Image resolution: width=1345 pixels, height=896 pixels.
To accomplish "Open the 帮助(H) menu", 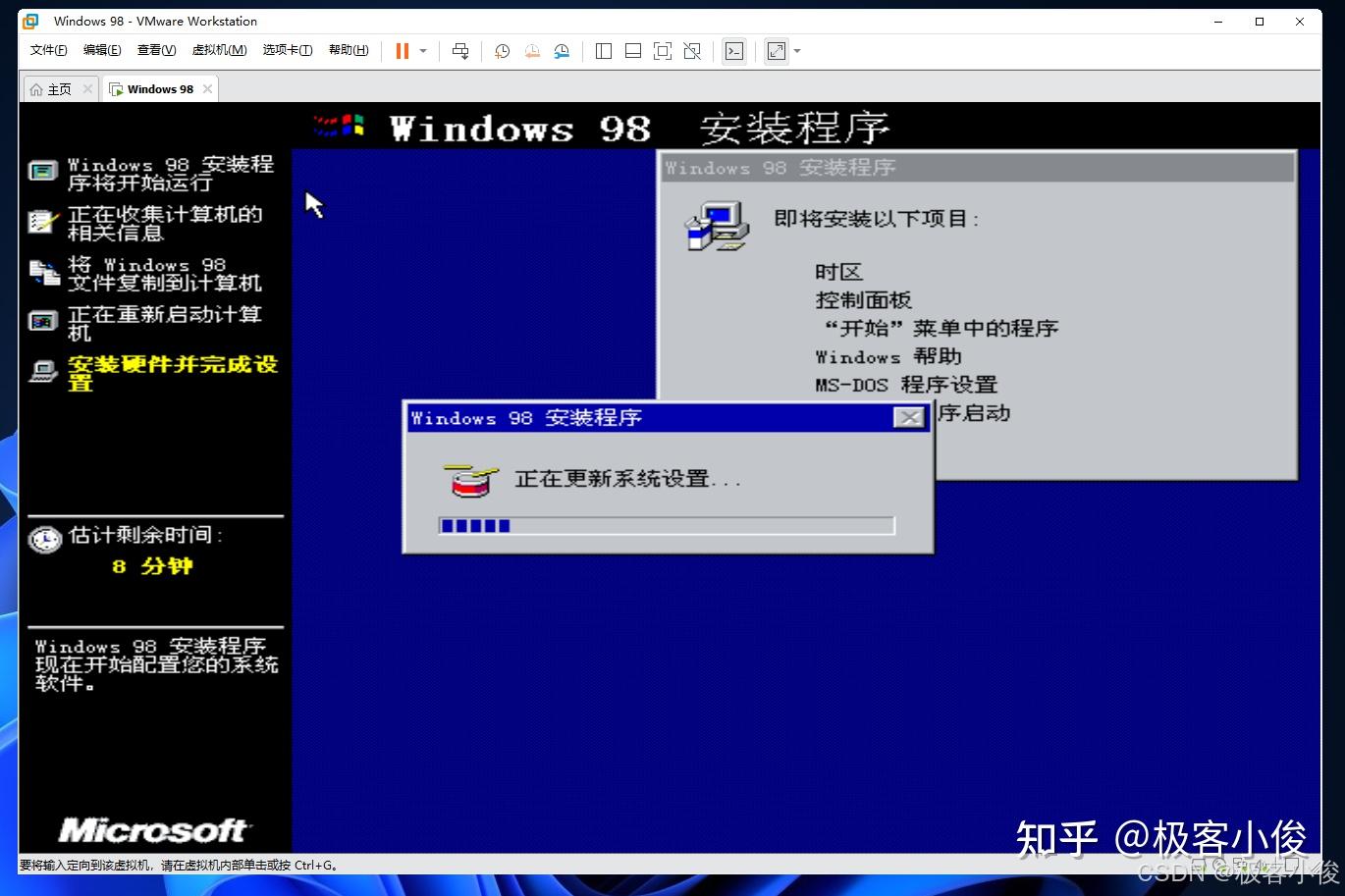I will pyautogui.click(x=349, y=50).
